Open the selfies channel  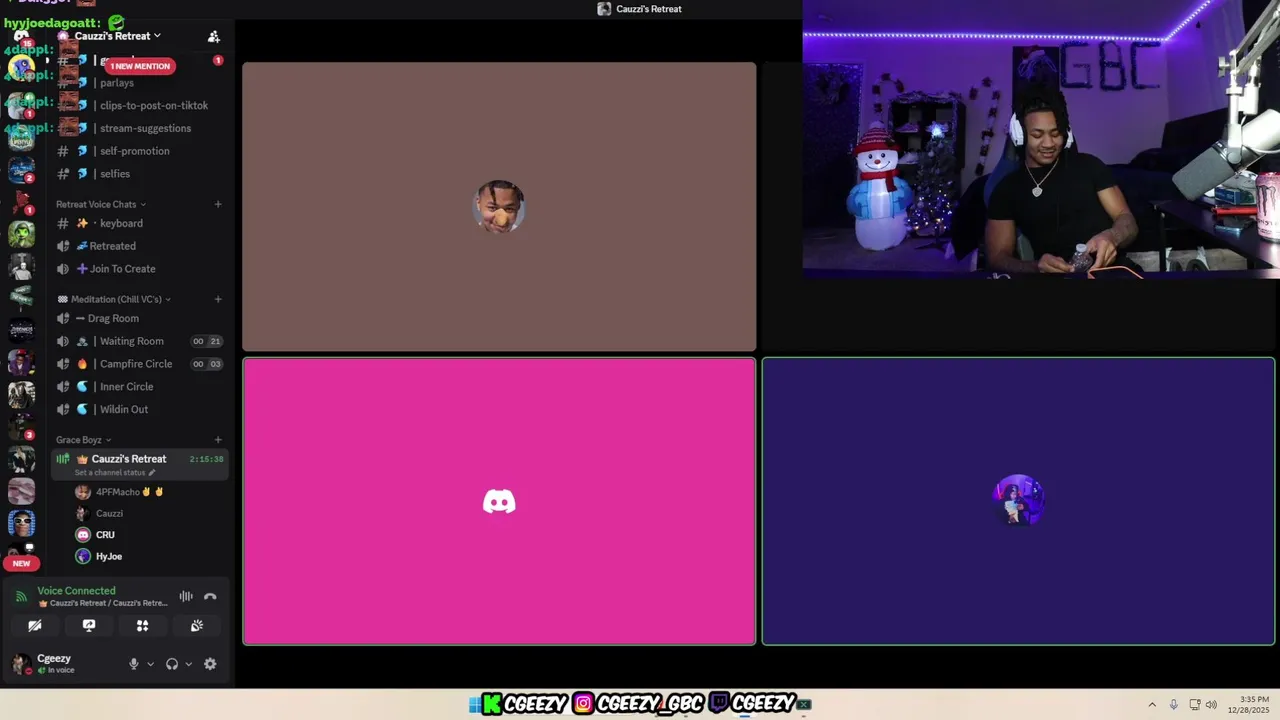tap(140, 174)
